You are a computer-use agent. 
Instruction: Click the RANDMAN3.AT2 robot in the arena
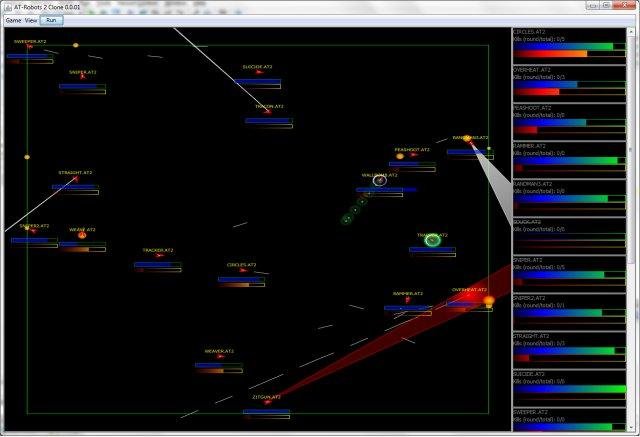(469, 142)
